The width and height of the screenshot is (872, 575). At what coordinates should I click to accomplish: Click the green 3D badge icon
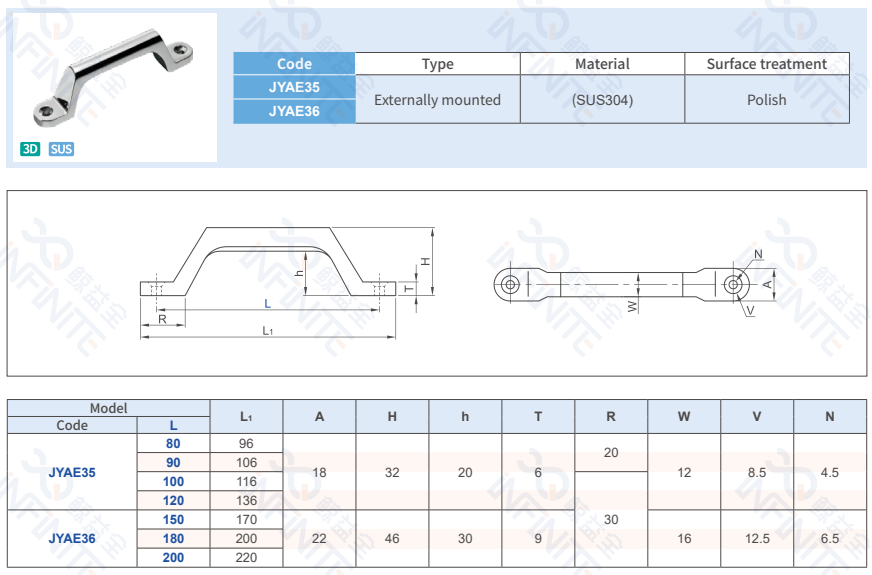[x=30, y=149]
